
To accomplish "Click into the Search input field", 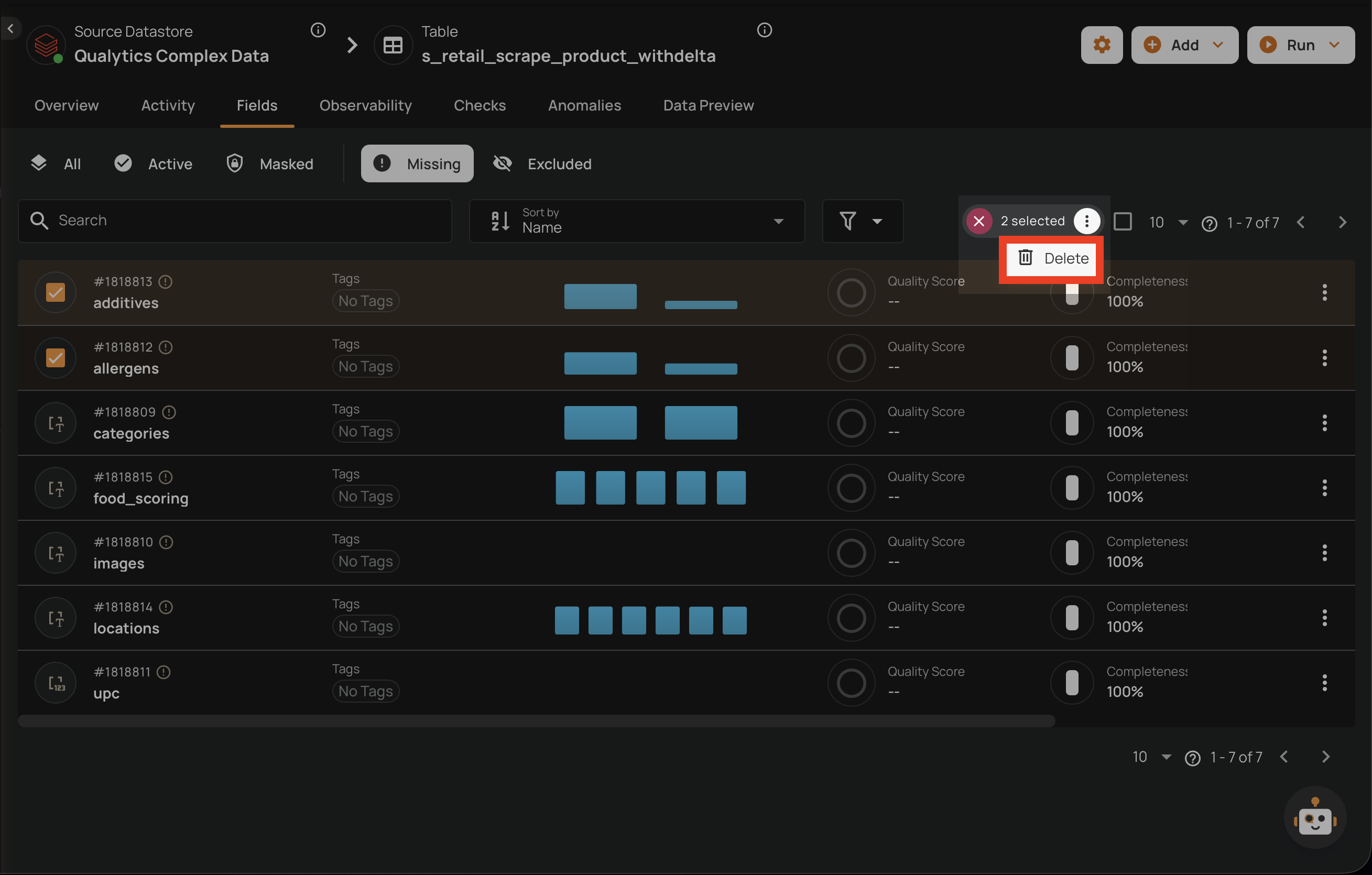I will pyautogui.click(x=239, y=221).
